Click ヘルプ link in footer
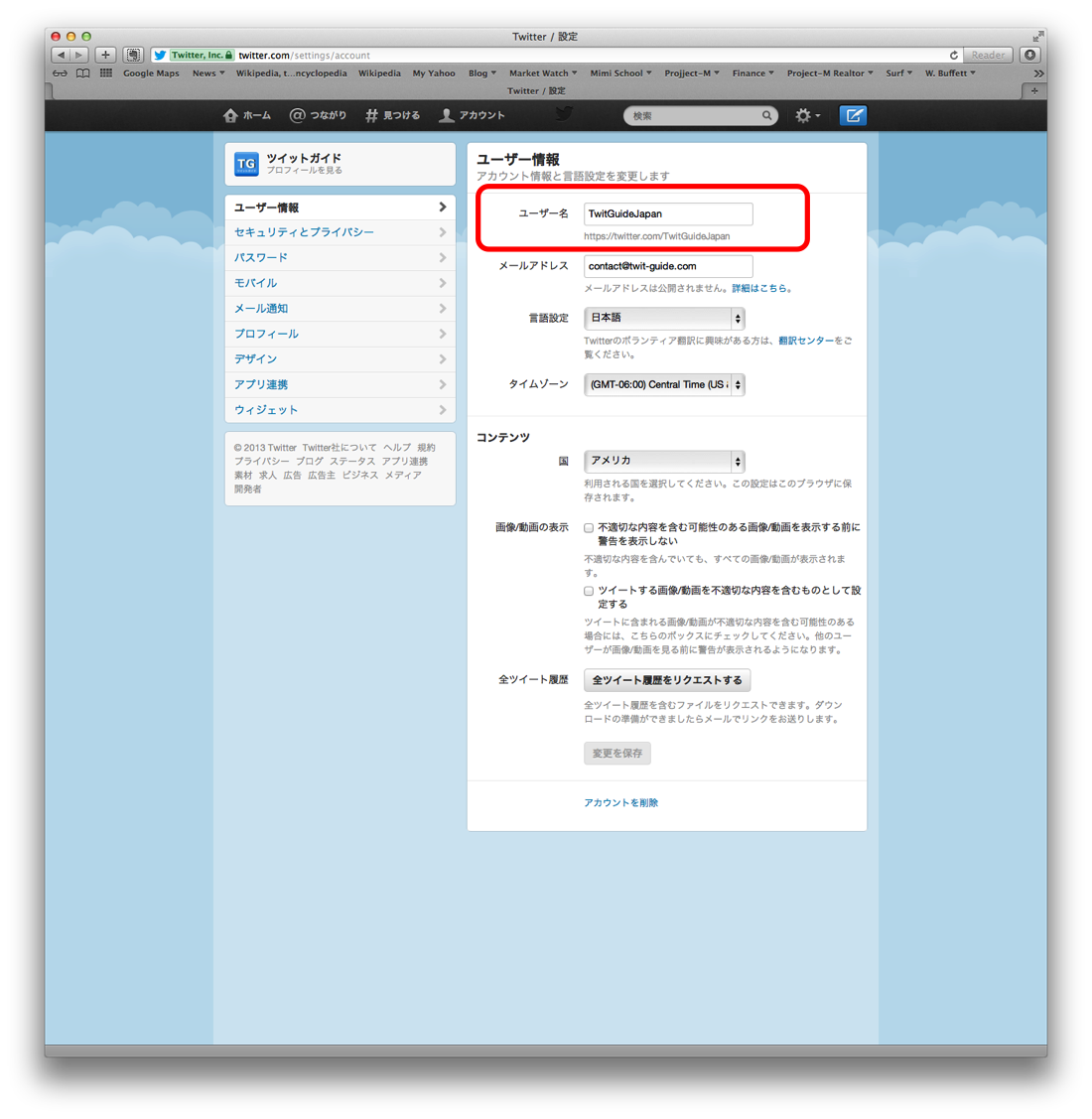Screen dimensions: 1092x1119 click(x=397, y=448)
